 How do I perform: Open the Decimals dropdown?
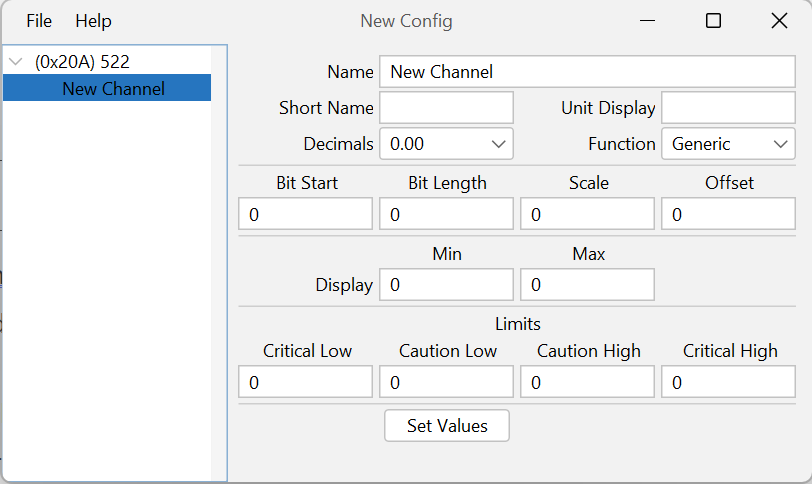(446, 144)
